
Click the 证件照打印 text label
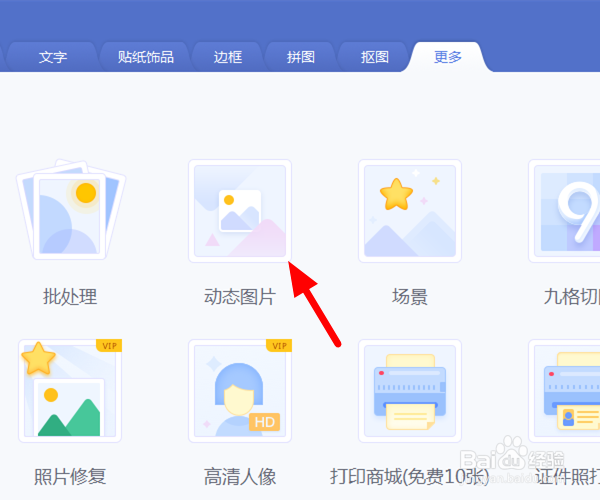pyautogui.click(x=567, y=477)
